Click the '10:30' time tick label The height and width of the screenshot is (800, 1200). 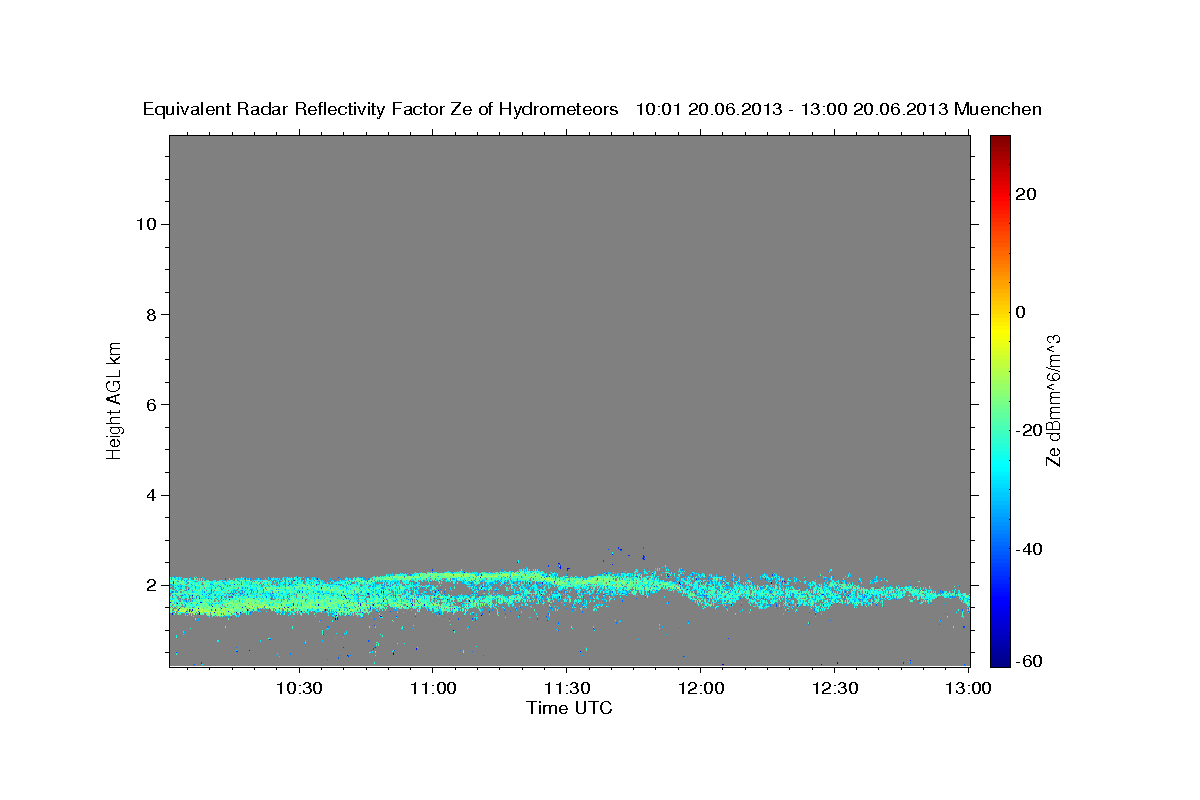299,688
